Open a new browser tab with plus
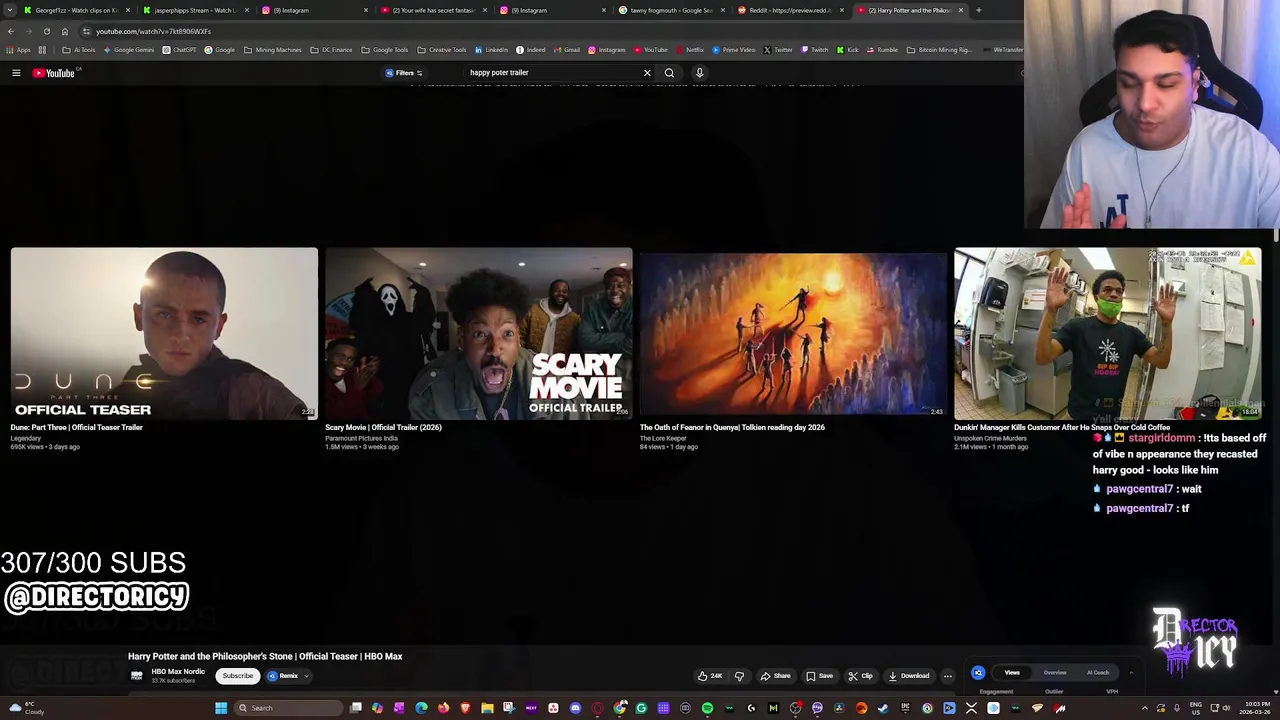Viewport: 1280px width, 720px height. 978,10
